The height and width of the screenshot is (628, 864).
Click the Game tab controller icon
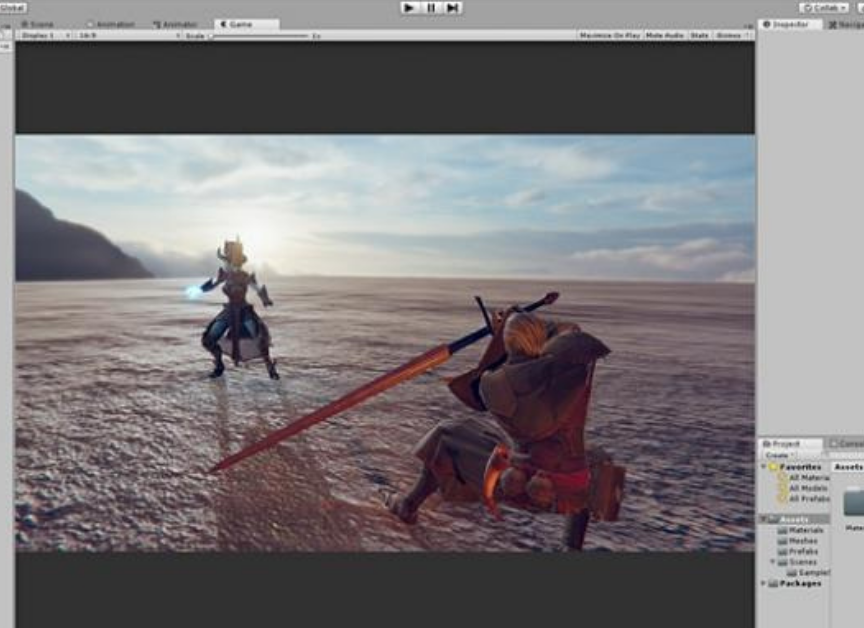pos(223,24)
